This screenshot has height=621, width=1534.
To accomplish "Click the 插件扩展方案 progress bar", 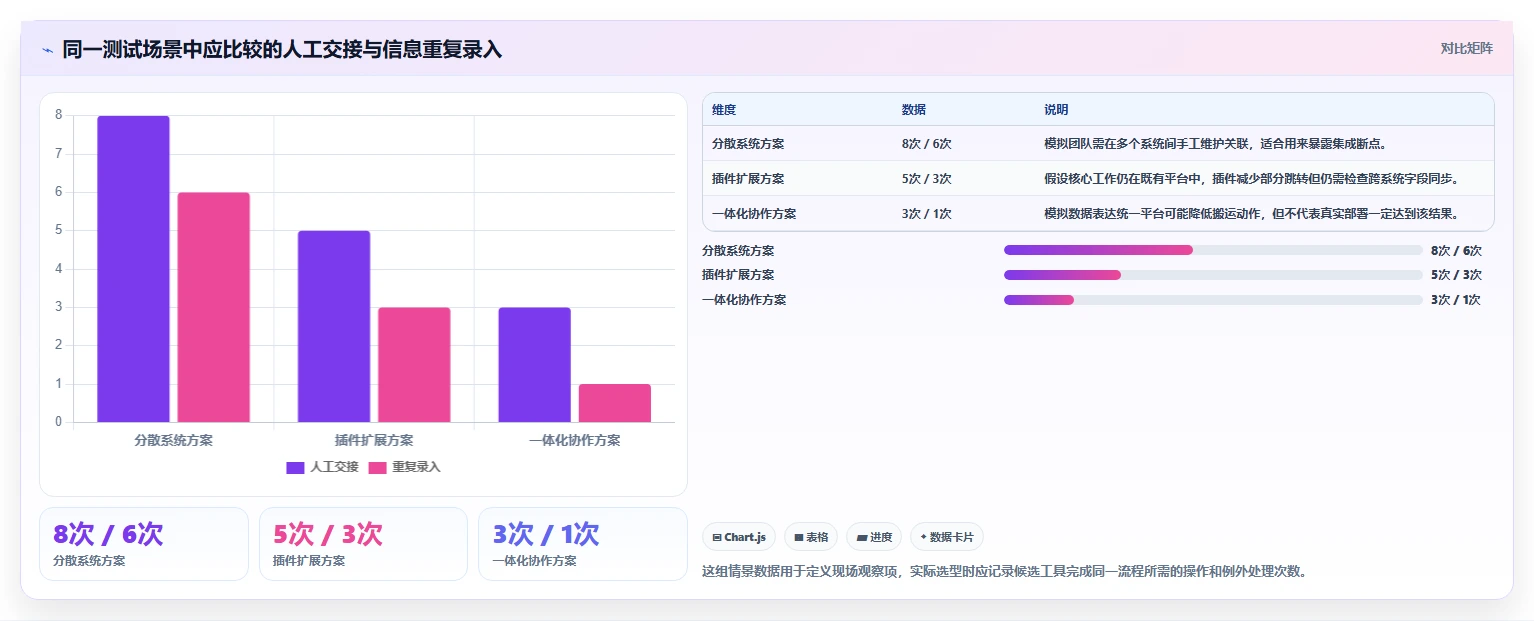I will (1213, 275).
